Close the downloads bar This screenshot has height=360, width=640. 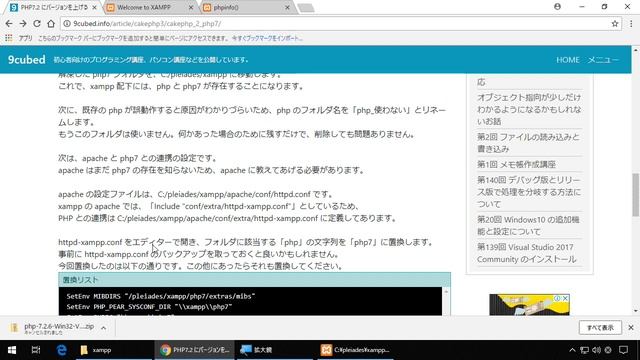pyautogui.click(x=631, y=328)
